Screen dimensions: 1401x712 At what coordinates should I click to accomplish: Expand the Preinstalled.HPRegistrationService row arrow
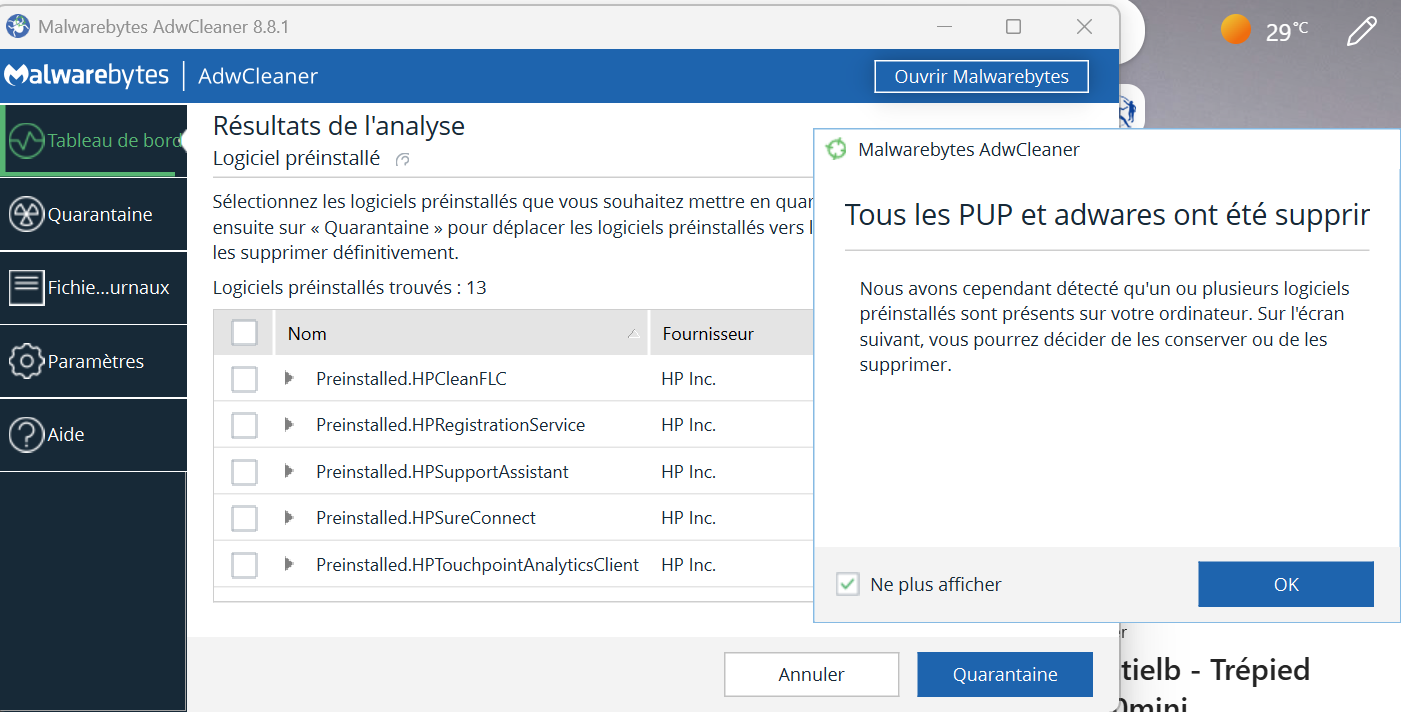tap(289, 425)
